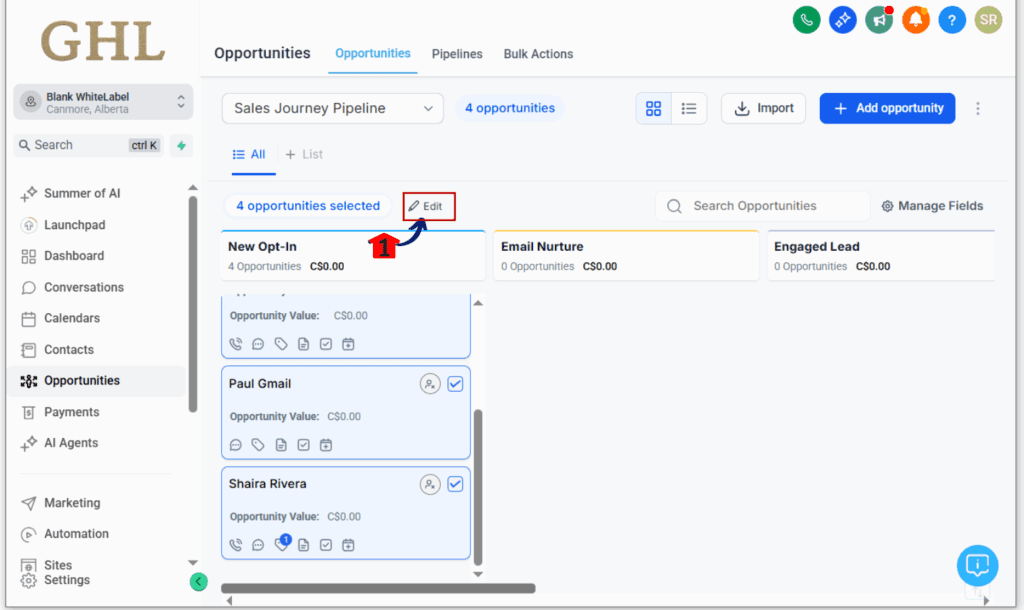This screenshot has height=610, width=1024.
Task: Click the Add opportunity button
Action: click(x=887, y=108)
